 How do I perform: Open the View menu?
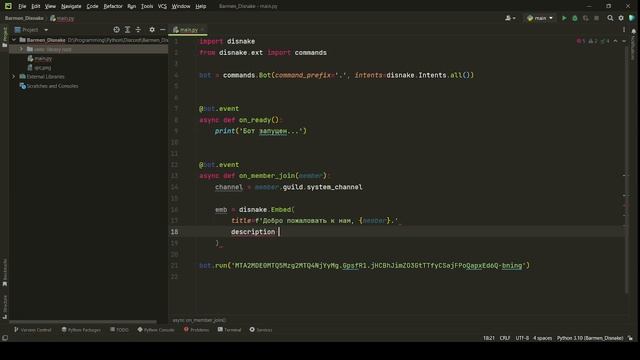point(50,6)
